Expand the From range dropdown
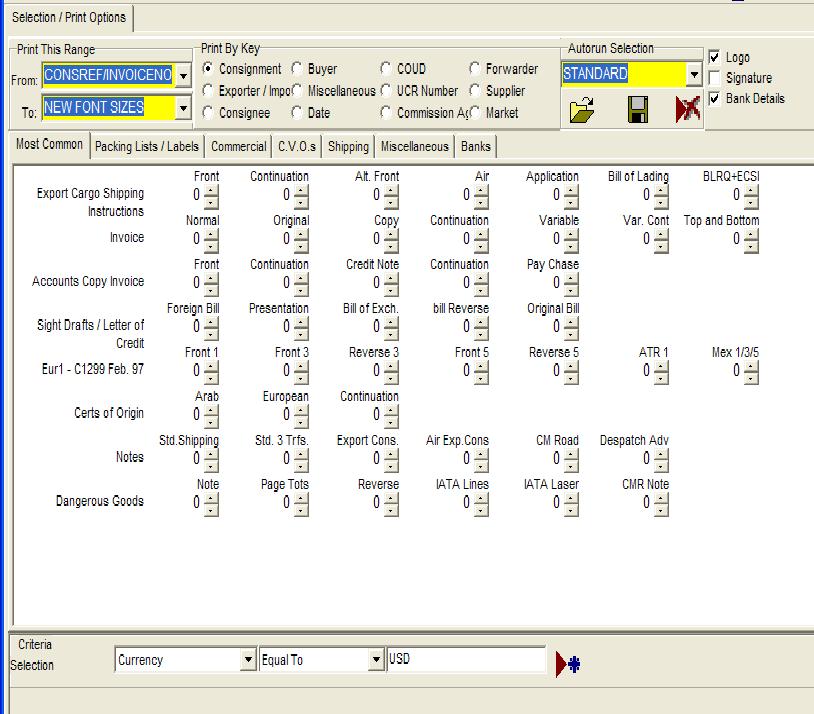This screenshot has width=814, height=714. pyautogui.click(x=183, y=76)
